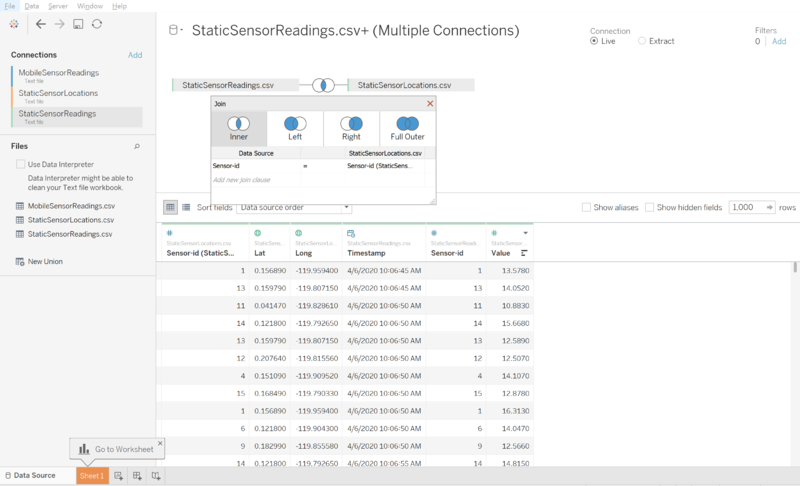800x486 pixels.
Task: Click the new worksheet icon beside Sheet 1
Action: (x=119, y=476)
